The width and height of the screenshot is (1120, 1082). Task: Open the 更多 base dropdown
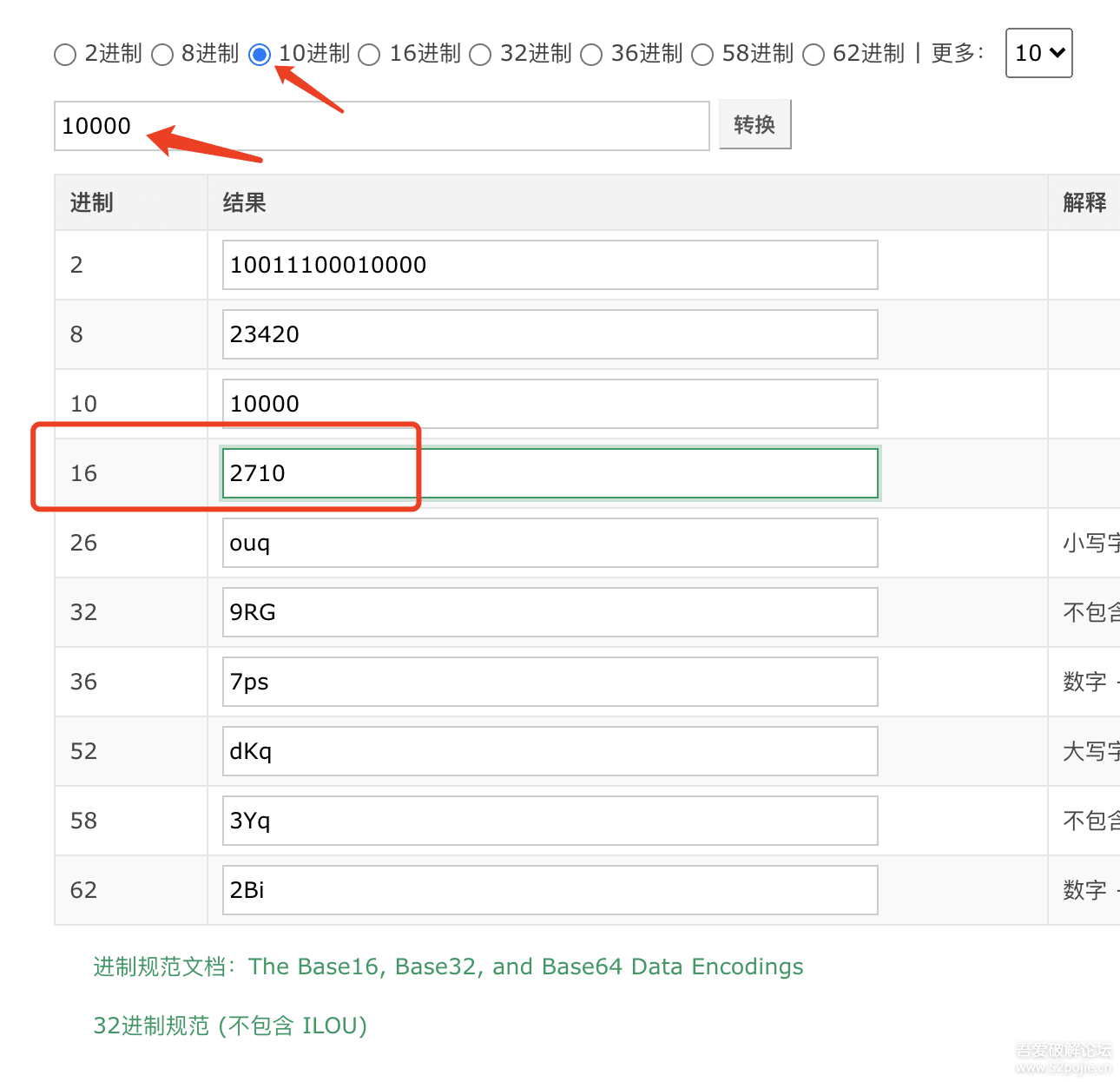[x=1038, y=53]
